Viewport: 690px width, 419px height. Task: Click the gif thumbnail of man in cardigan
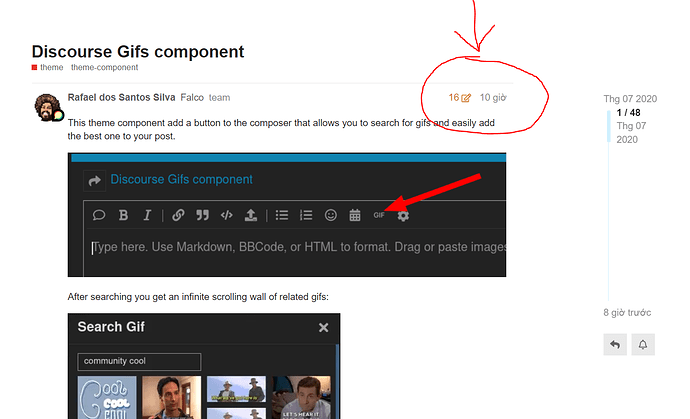172,397
